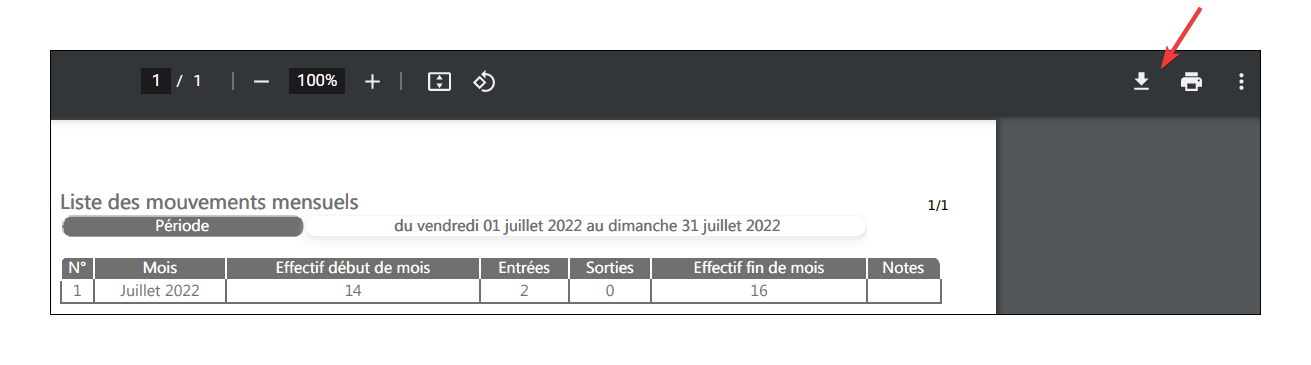This screenshot has width=1311, height=365.
Task: Click the Entrées column header
Action: 525,268
